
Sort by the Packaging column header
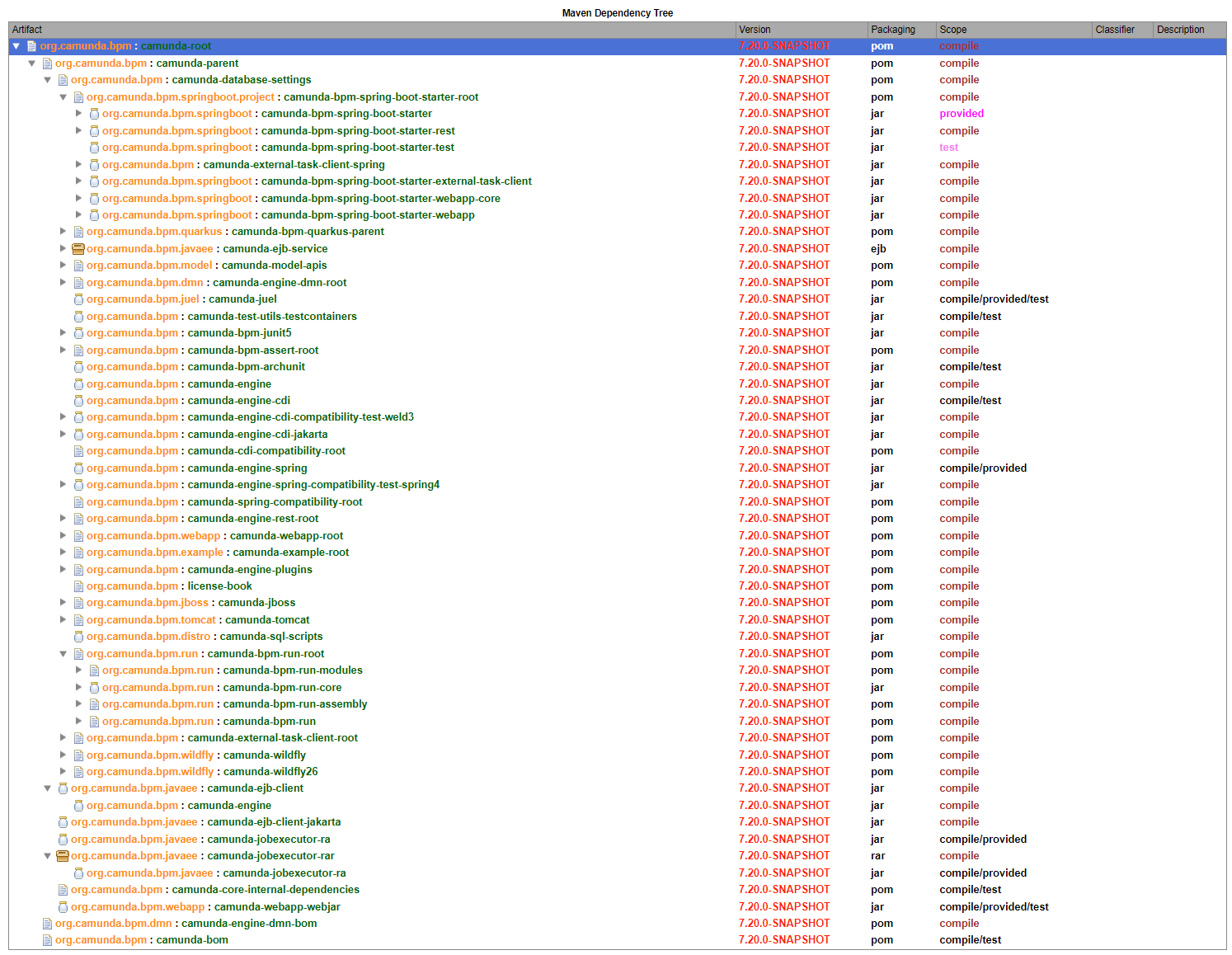click(x=902, y=30)
